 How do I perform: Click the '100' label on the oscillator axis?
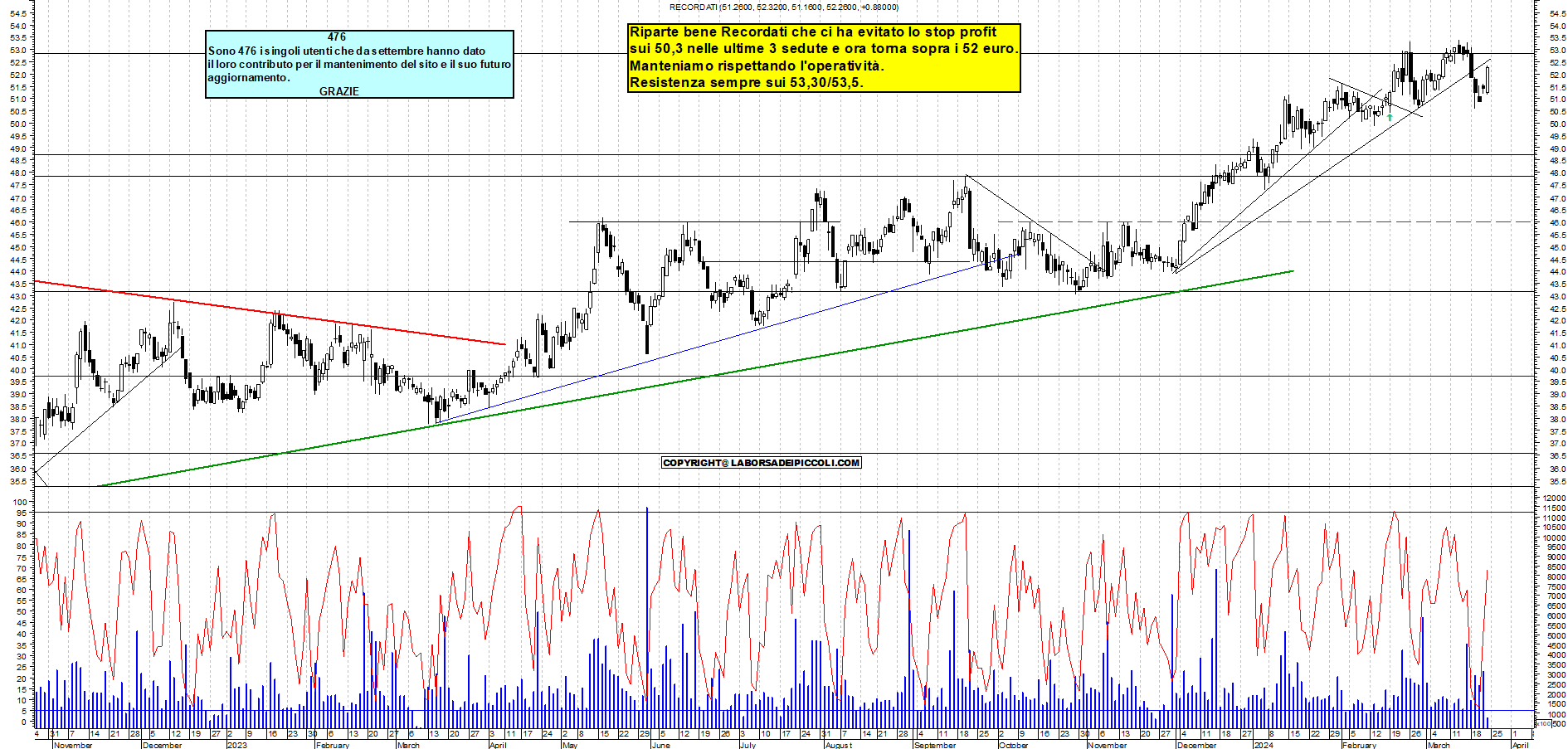[22, 502]
